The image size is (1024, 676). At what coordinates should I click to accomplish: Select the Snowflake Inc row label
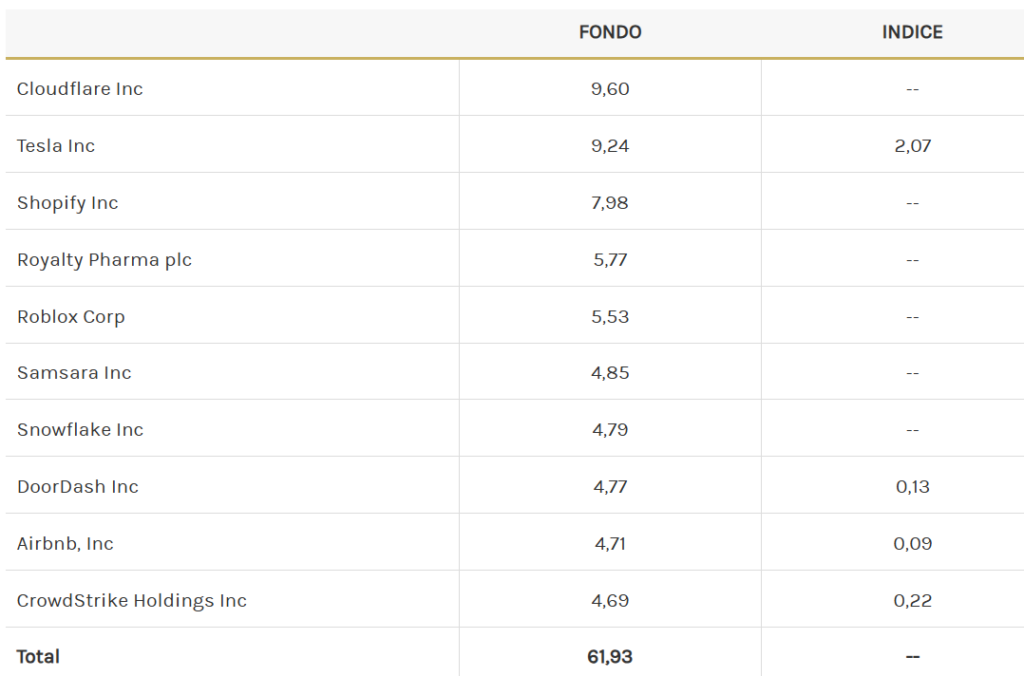point(80,430)
